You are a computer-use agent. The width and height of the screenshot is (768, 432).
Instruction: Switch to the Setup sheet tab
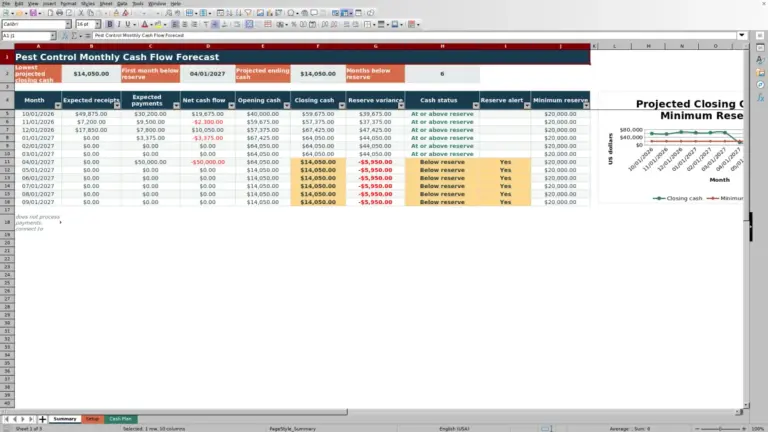[93, 419]
